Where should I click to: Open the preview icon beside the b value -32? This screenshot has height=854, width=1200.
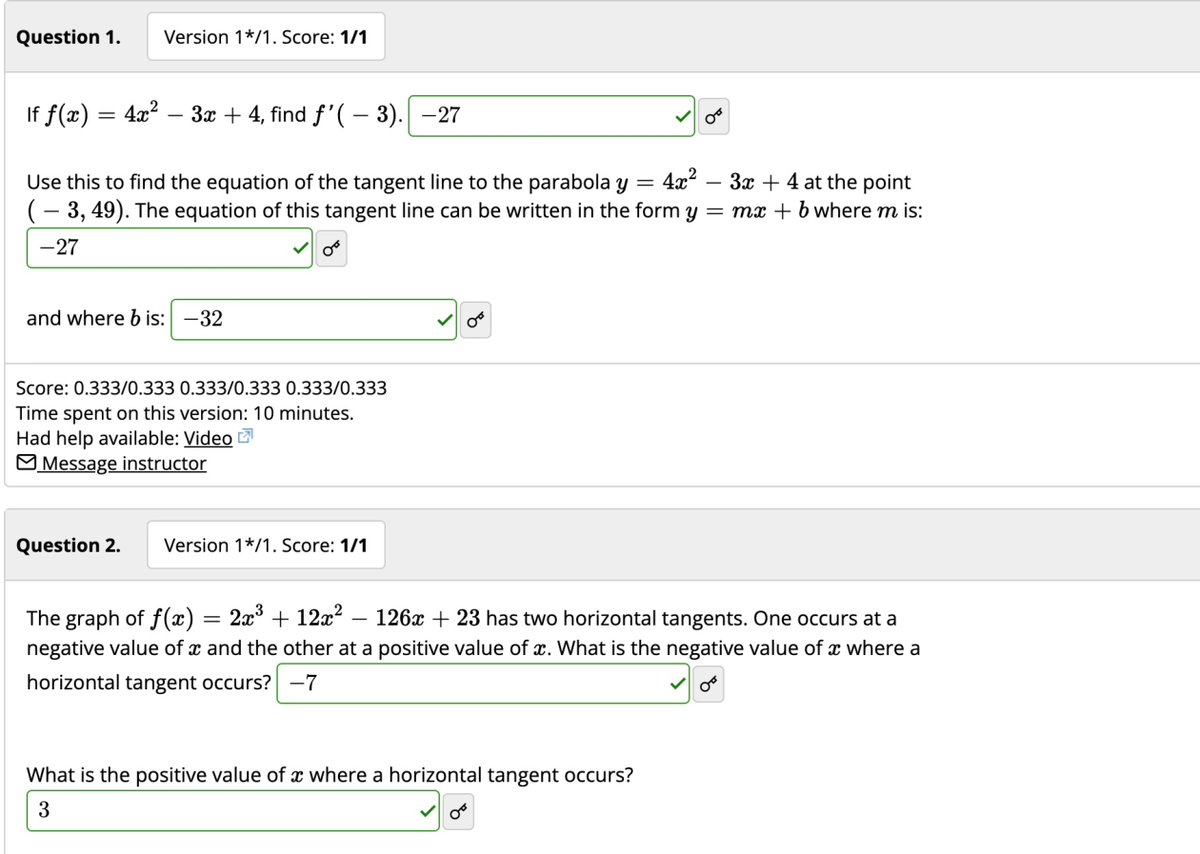click(474, 318)
